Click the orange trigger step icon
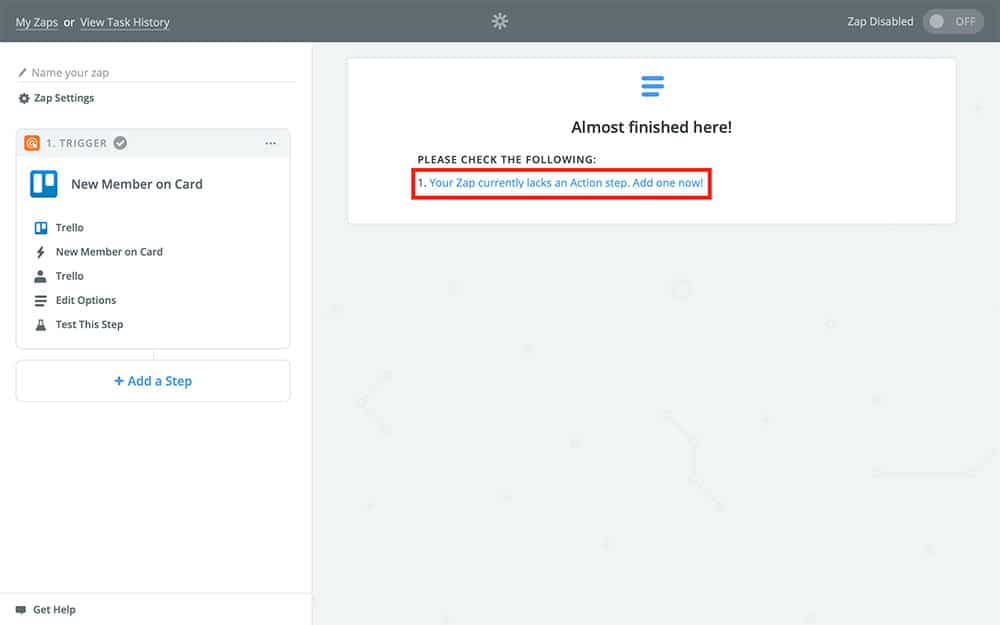 coord(32,143)
